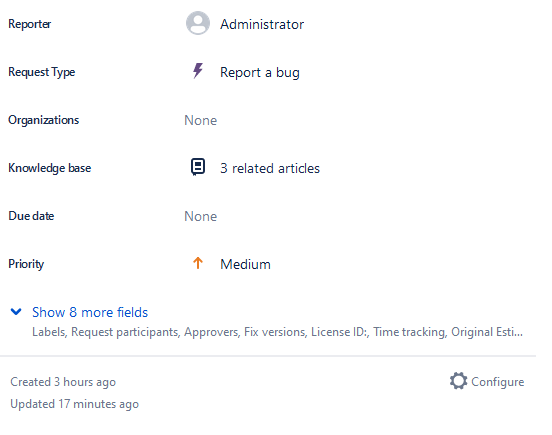Click the Priority field label
The height and width of the screenshot is (435, 552).
[x=26, y=264]
